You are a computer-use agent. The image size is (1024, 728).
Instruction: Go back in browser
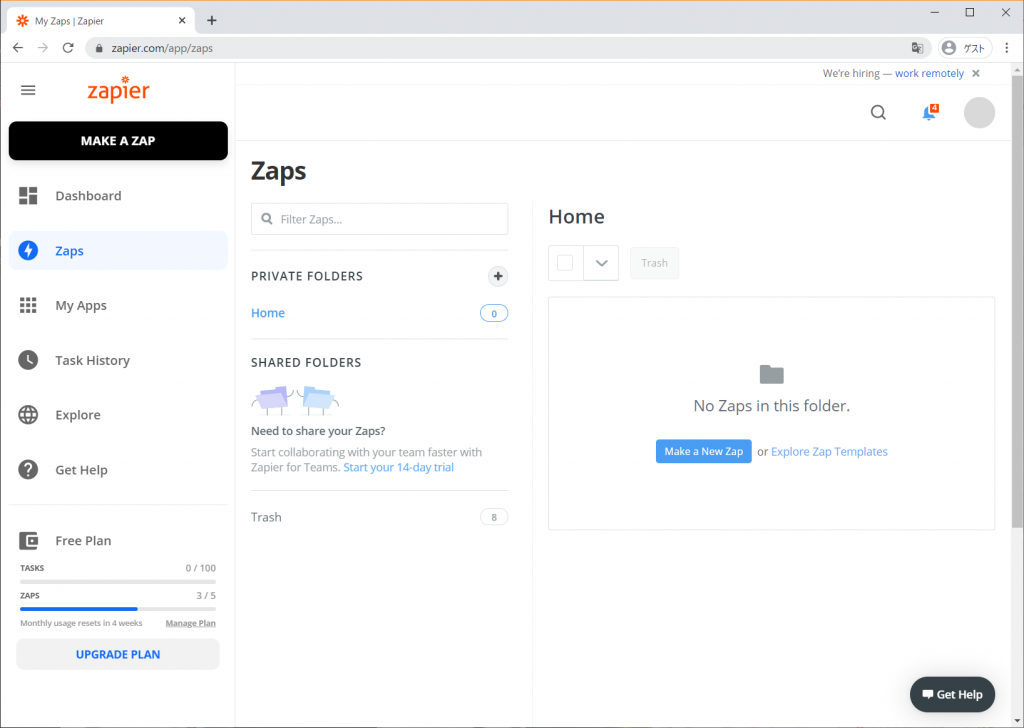pyautogui.click(x=18, y=48)
